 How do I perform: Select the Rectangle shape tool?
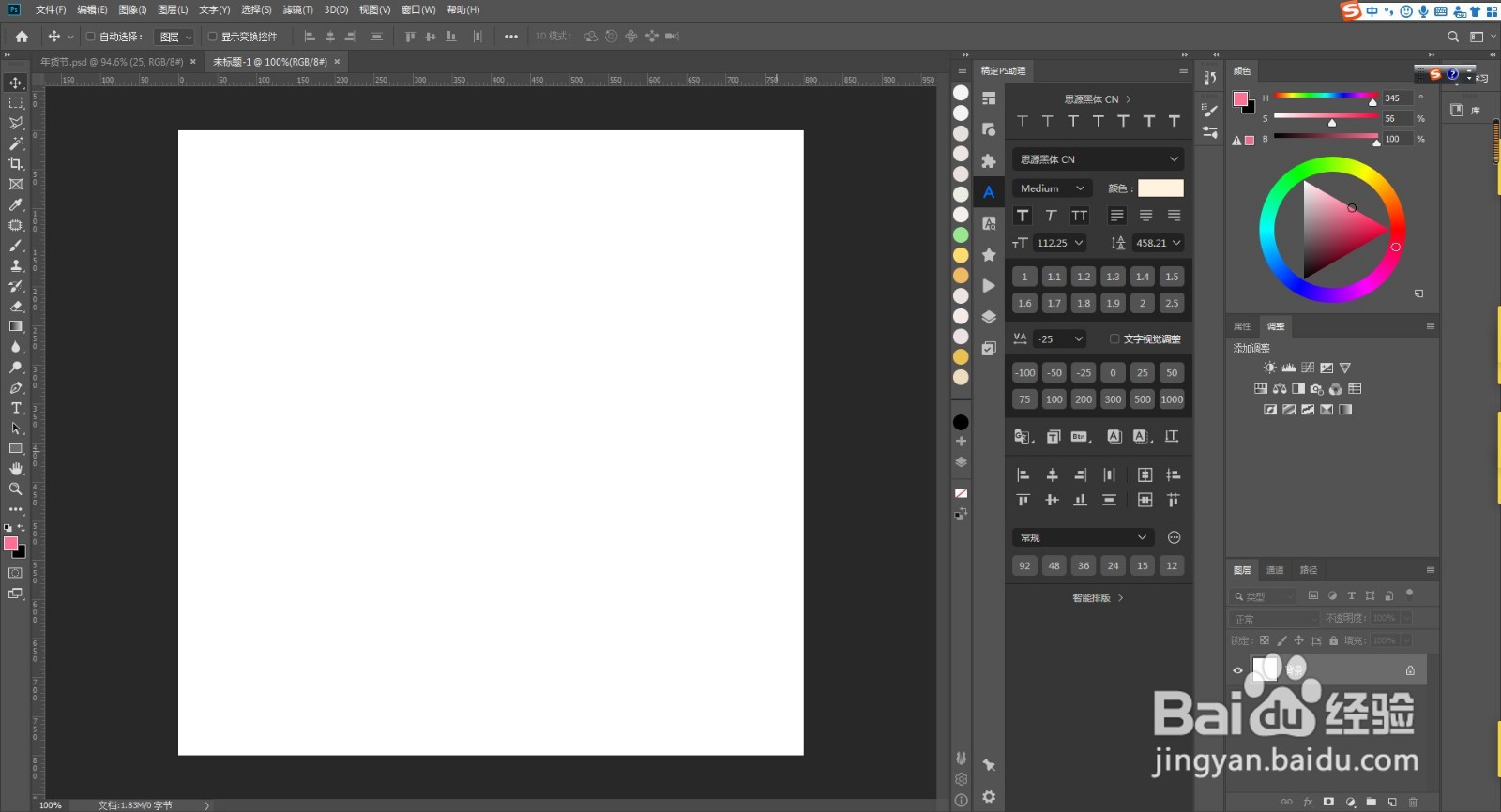pyautogui.click(x=16, y=448)
